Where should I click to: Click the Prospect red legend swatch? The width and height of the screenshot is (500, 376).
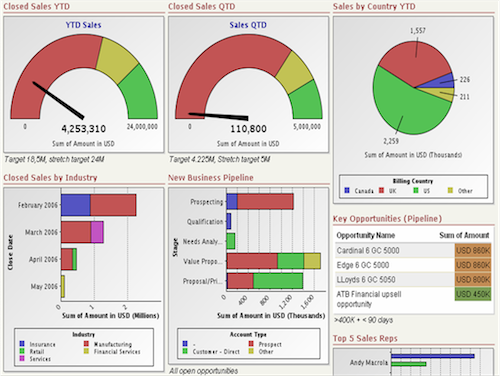(x=251, y=344)
